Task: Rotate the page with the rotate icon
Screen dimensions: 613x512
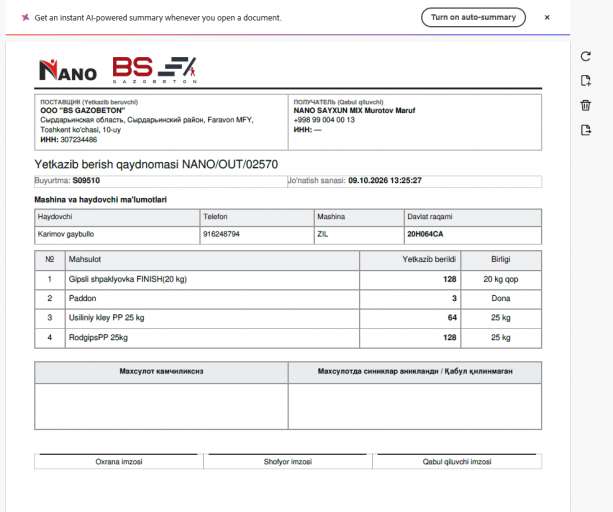Action: coord(585,56)
